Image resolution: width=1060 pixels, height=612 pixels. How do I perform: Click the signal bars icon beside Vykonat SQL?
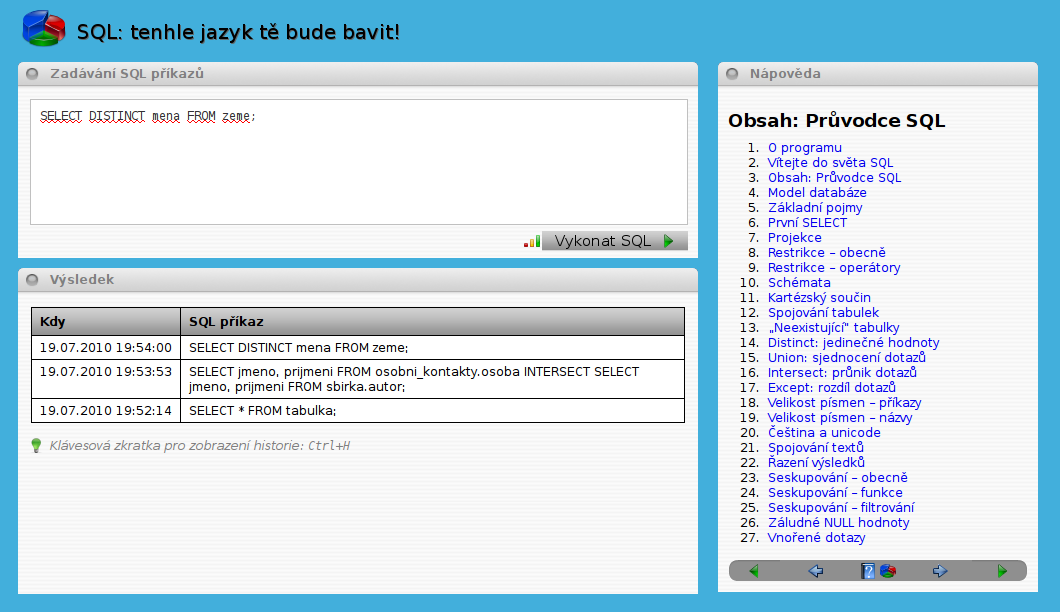tap(532, 241)
